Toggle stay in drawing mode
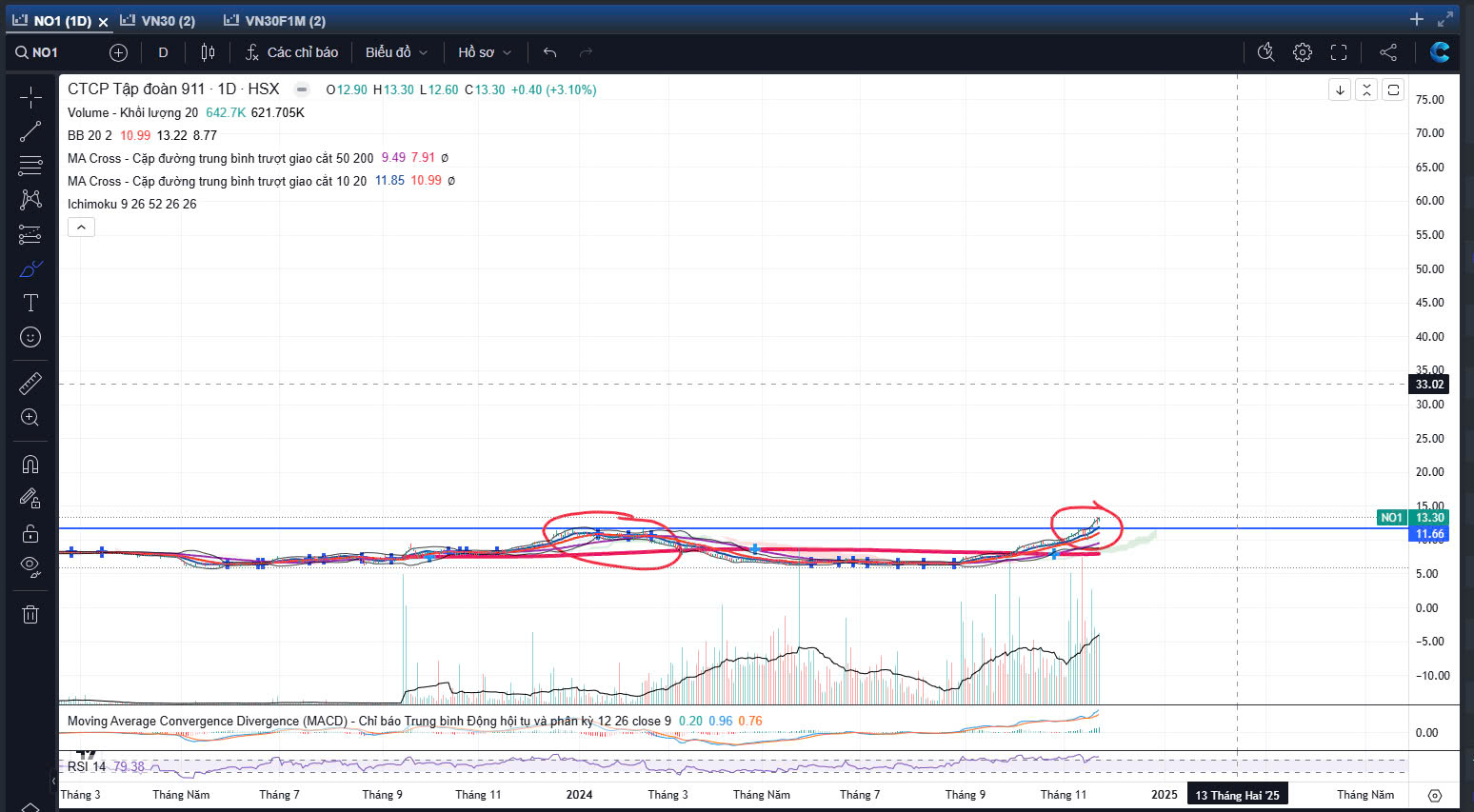1474x812 pixels. (30, 498)
